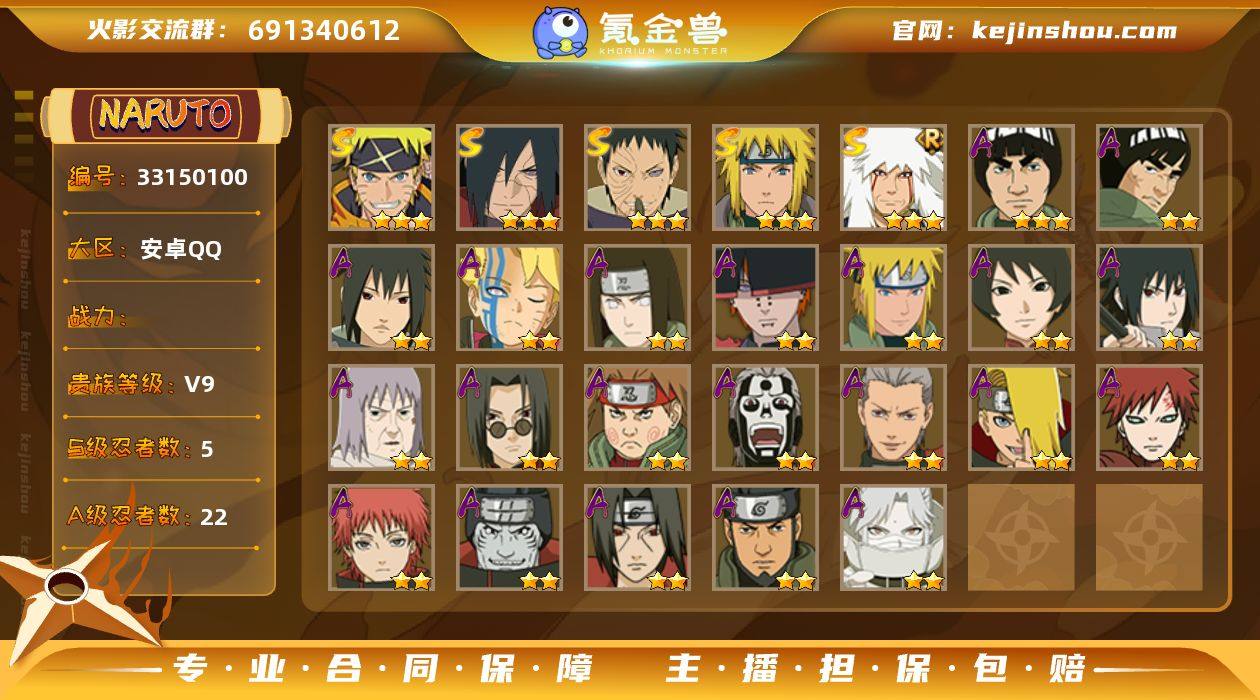Click the white-haired masked ninja portrait in last row
Viewport: 1260px width, 700px height.
click(x=893, y=538)
